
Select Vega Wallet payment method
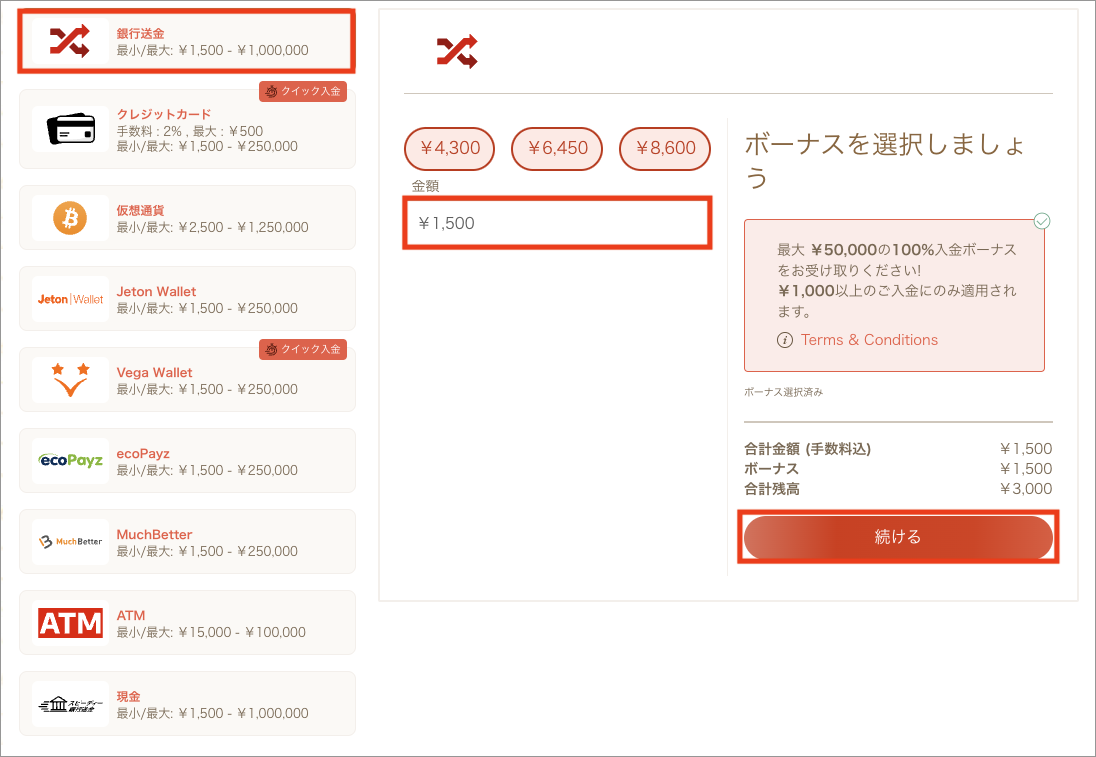[187, 380]
